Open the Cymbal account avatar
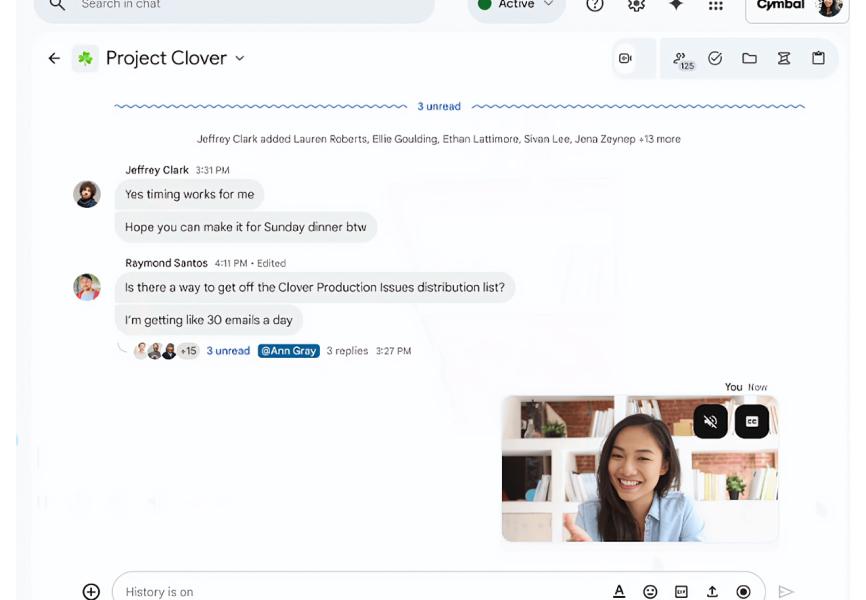 pyautogui.click(x=830, y=7)
